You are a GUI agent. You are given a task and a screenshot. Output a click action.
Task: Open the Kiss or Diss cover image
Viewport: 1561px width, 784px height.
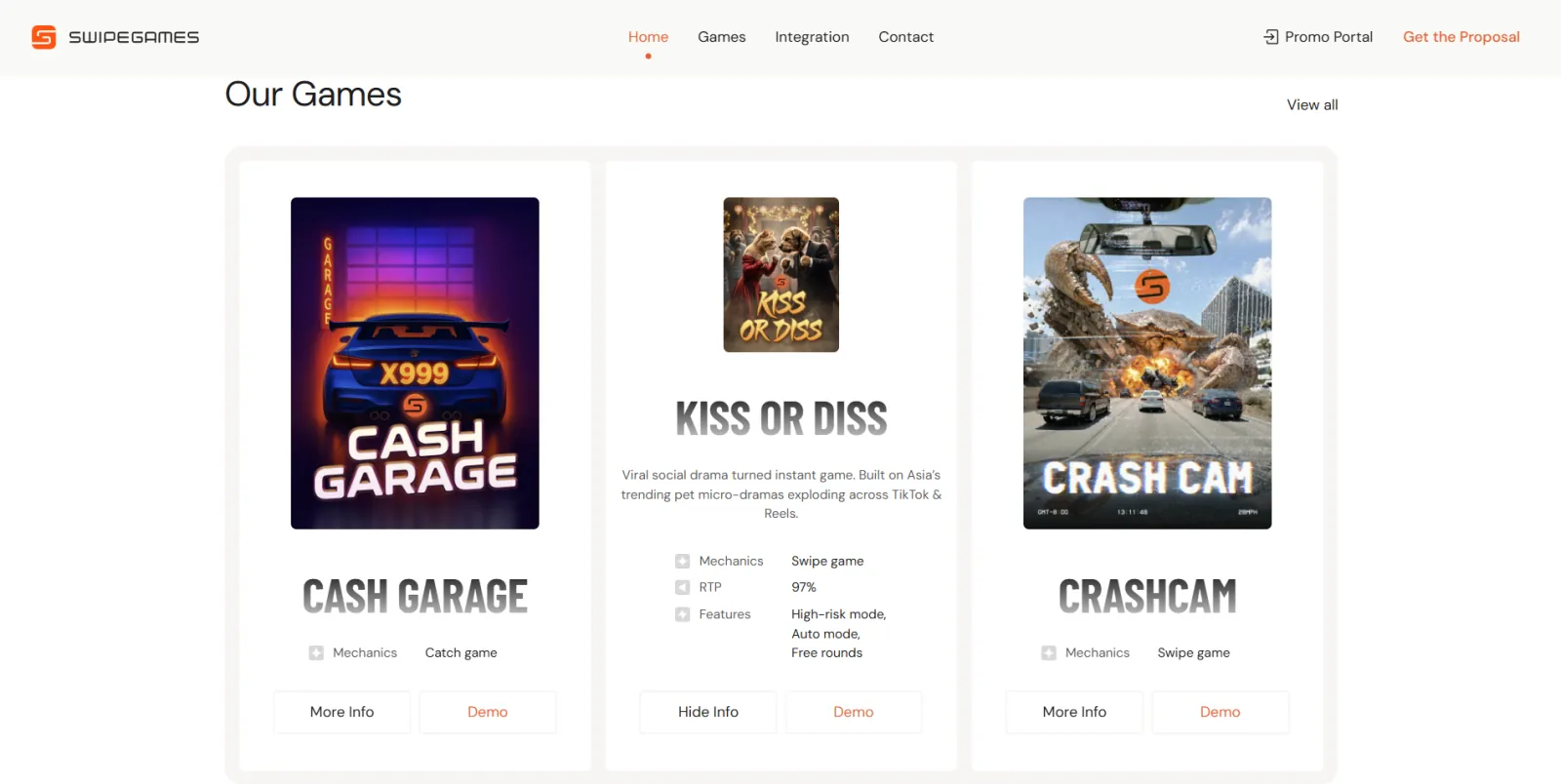pos(781,275)
